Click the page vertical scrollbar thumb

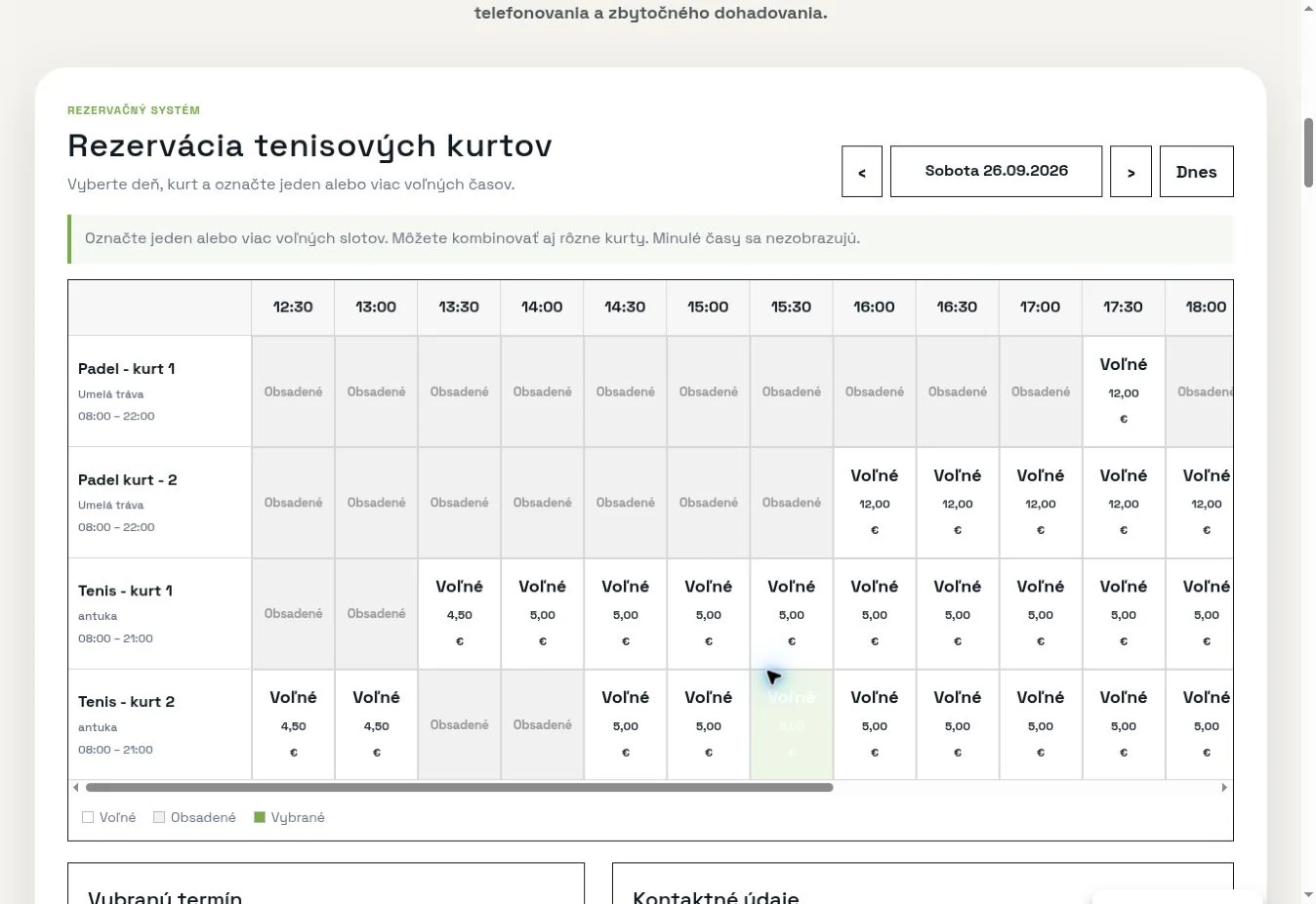[x=1309, y=152]
